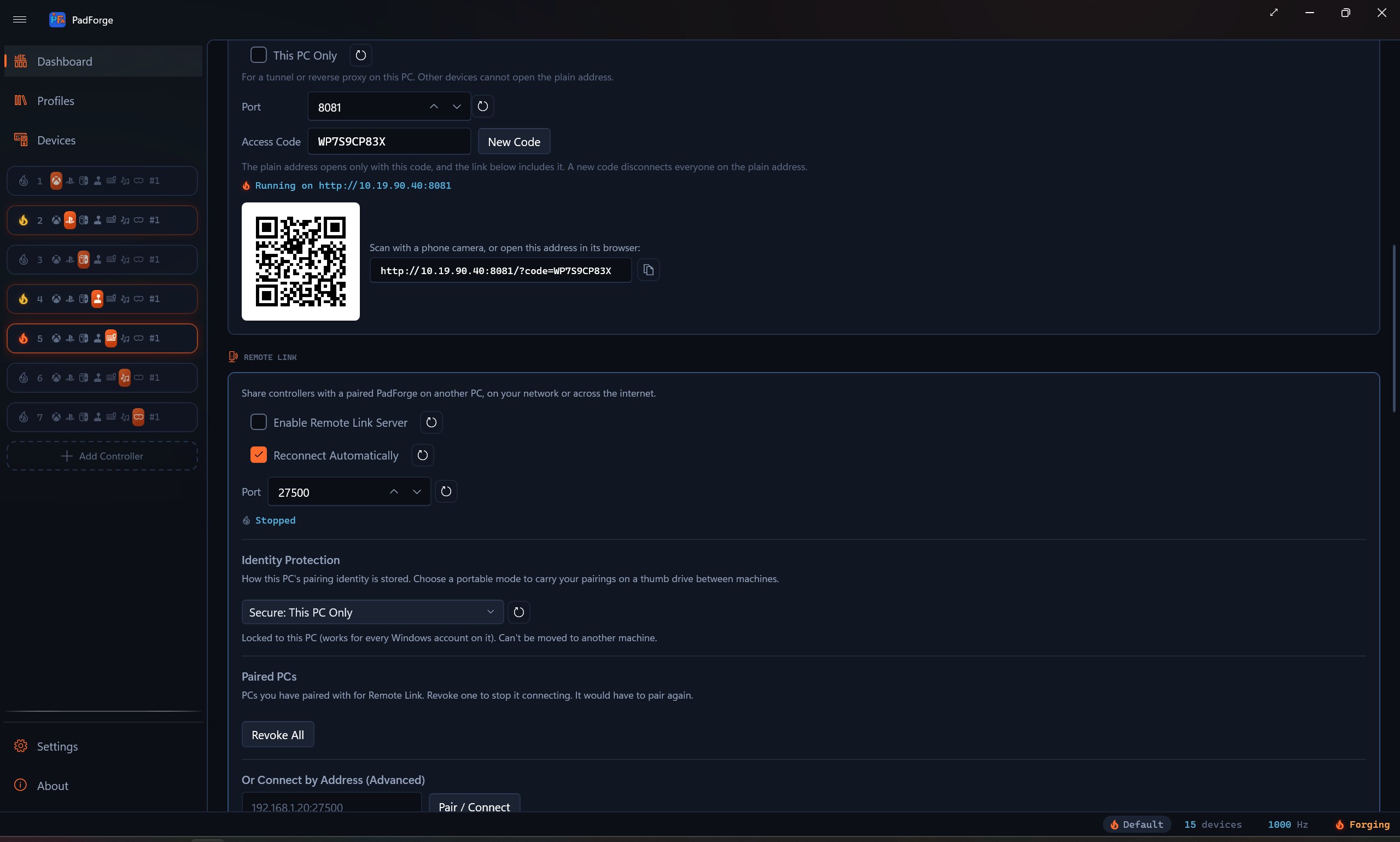This screenshot has height=842, width=1400.
Task: Decrease Remote Link port 27500 with down arrow
Action: pyautogui.click(x=417, y=492)
